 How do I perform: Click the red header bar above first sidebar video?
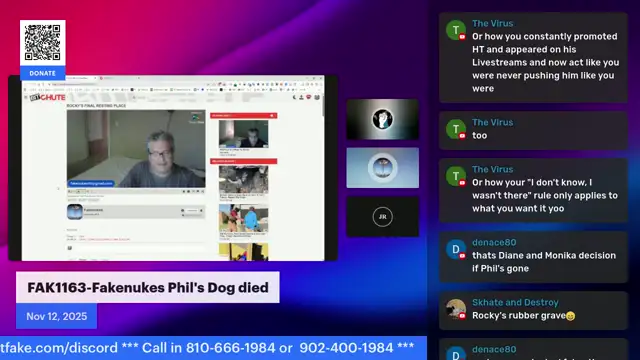[243, 116]
